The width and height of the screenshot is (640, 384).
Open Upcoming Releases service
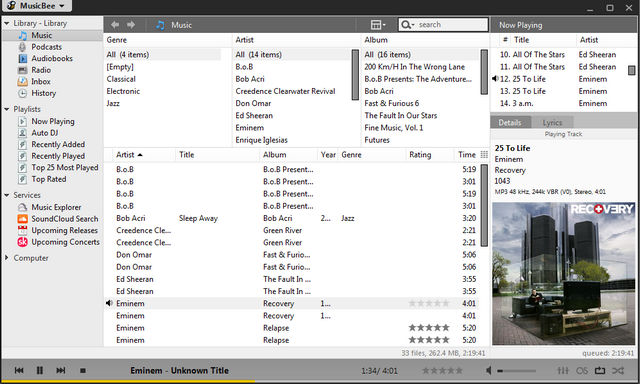(64, 231)
